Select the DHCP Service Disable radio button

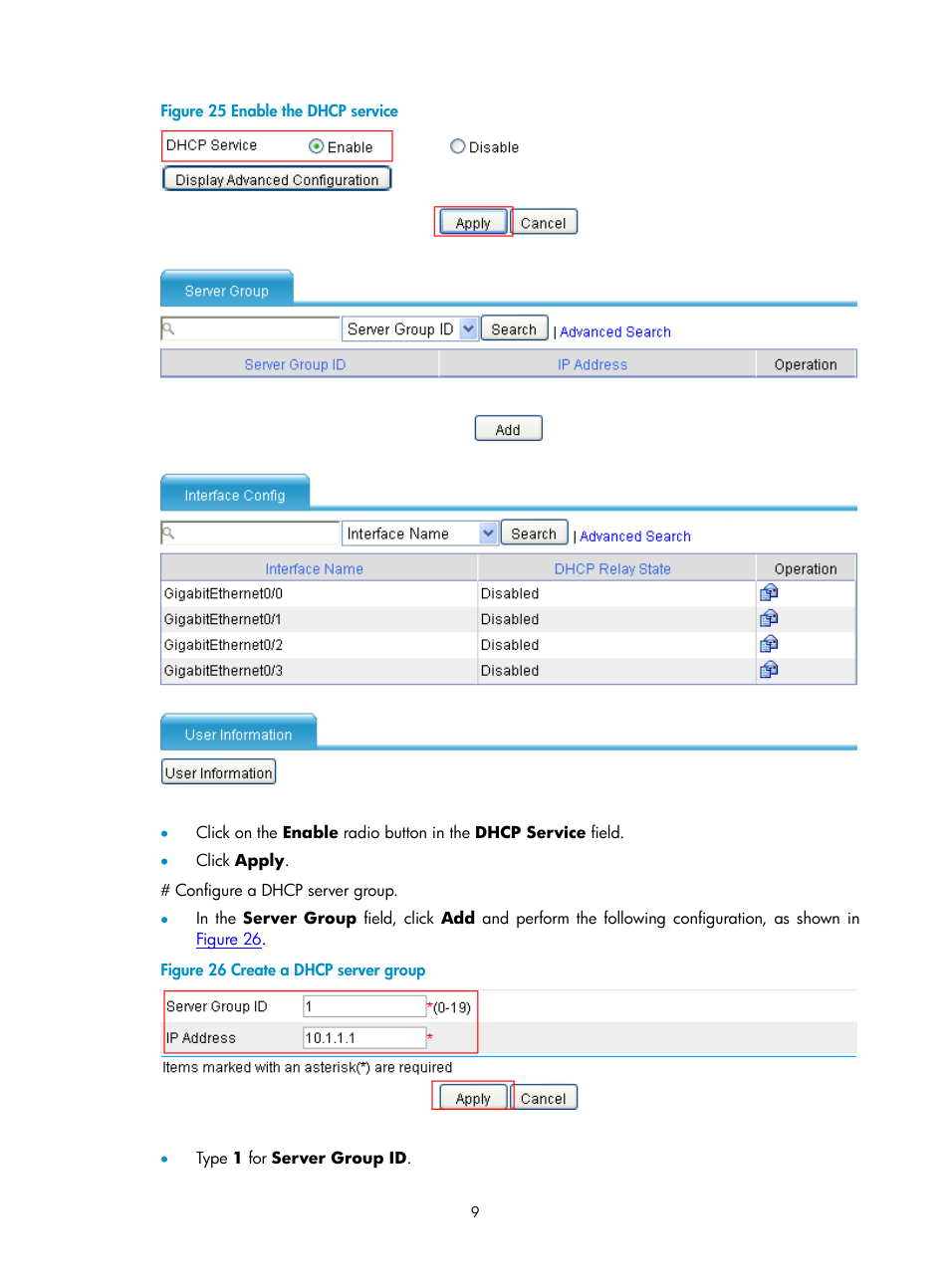tap(457, 146)
